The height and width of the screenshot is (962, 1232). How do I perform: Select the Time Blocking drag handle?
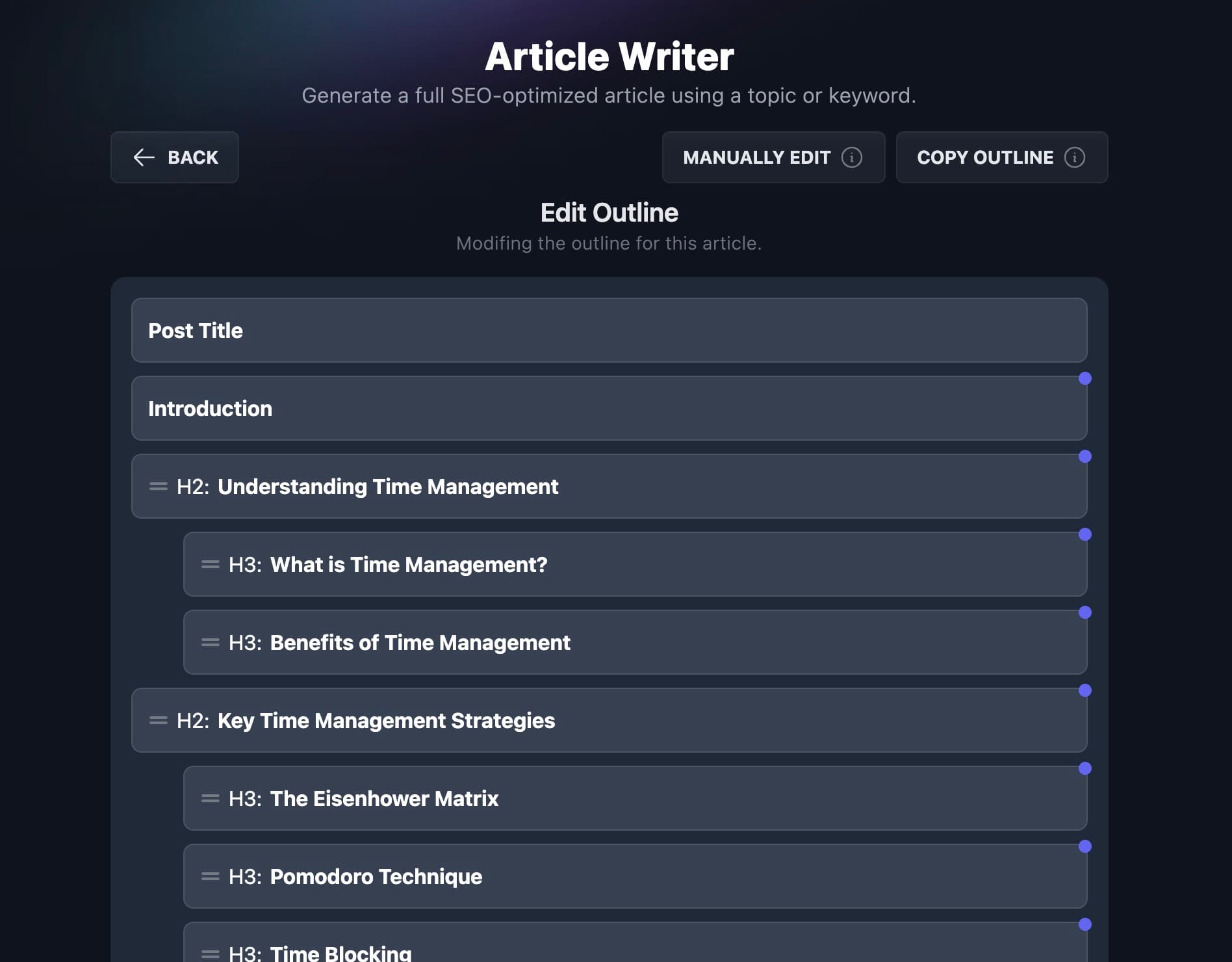tap(210, 953)
